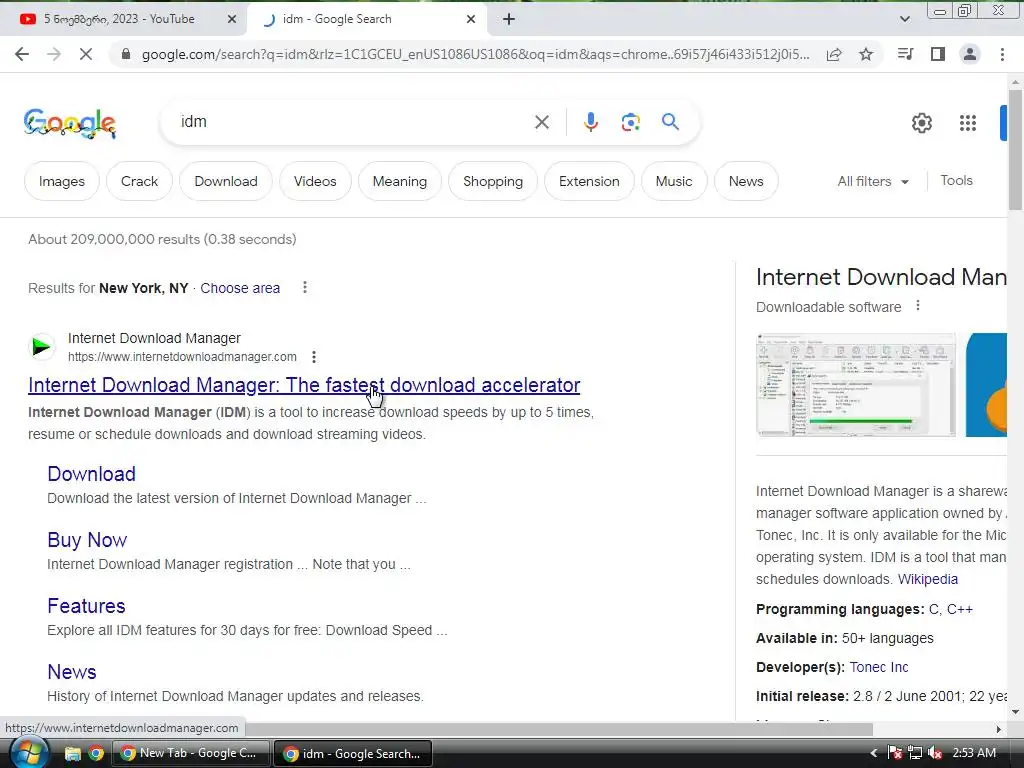The height and width of the screenshot is (768, 1024).
Task: Click the 2:53 AM system clock
Action: [x=974, y=753]
